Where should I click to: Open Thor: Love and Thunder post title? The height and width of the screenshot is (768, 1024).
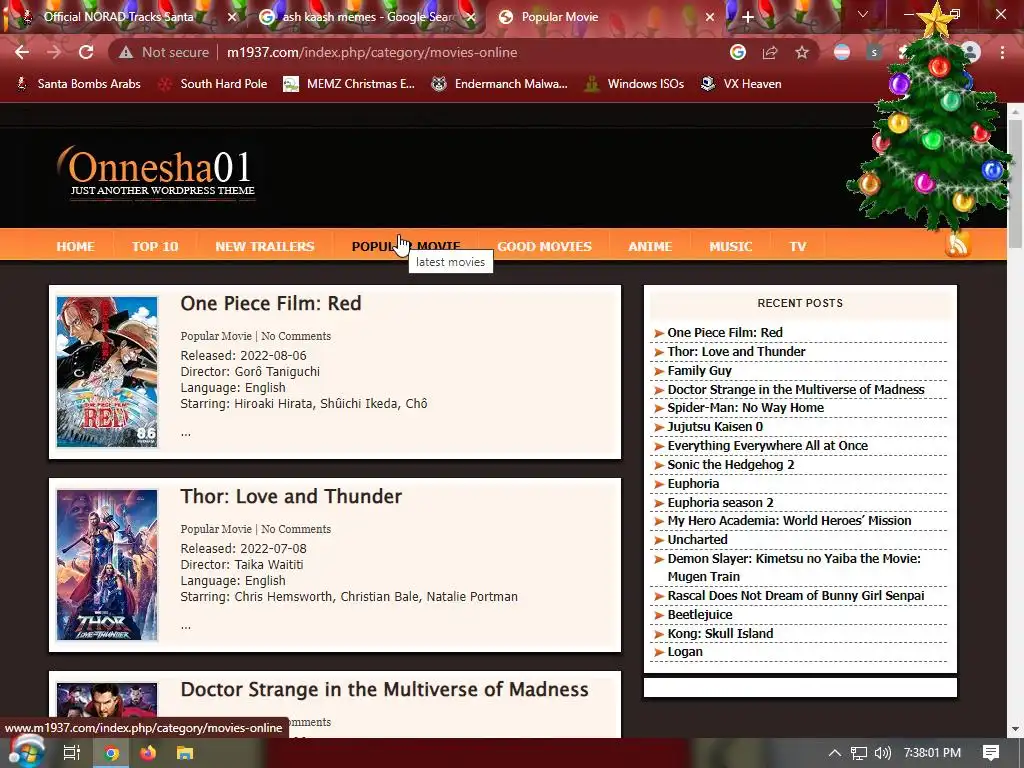pos(291,496)
